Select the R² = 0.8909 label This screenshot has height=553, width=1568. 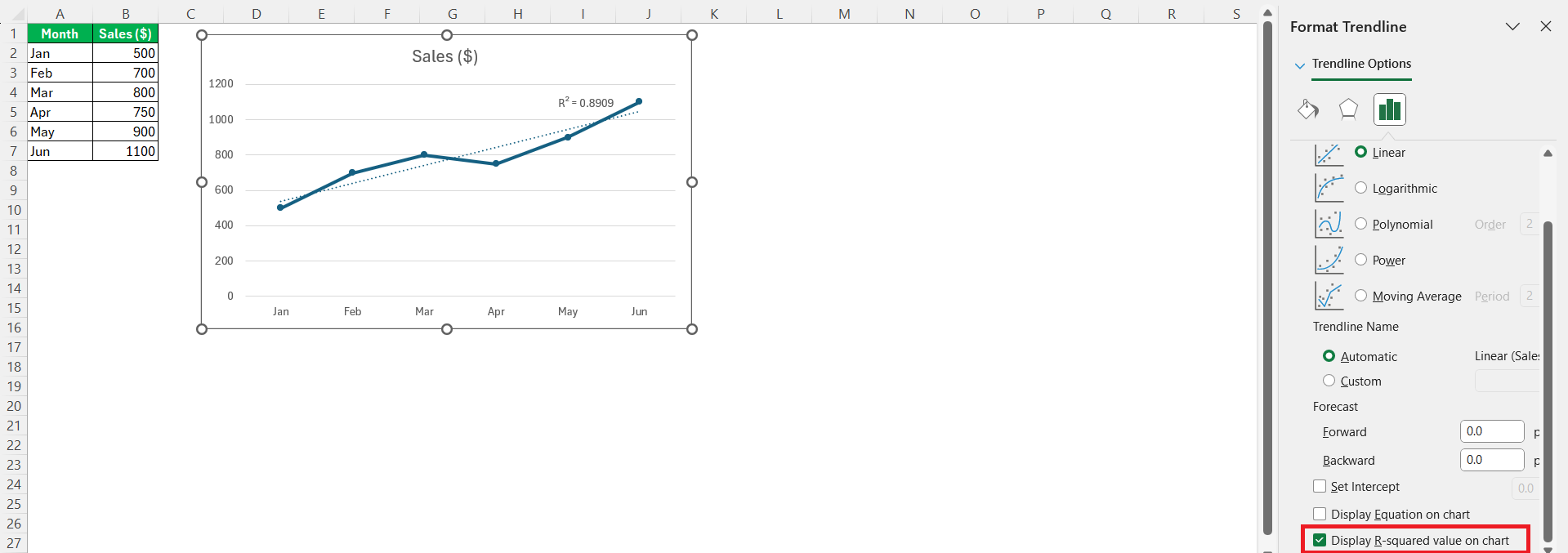[x=586, y=103]
